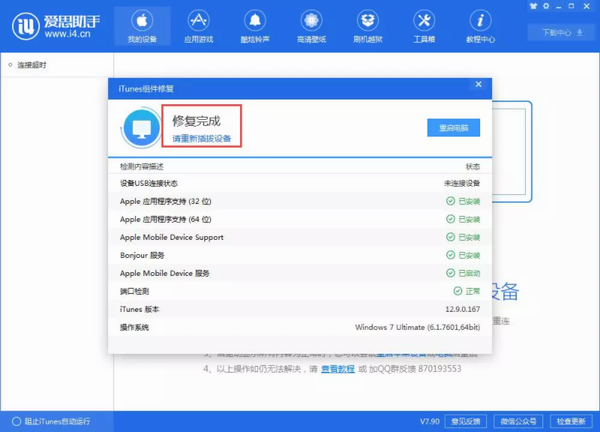The width and height of the screenshot is (600, 432).
Task: Select 连接超时 item in left sidebar
Action: tap(32, 65)
